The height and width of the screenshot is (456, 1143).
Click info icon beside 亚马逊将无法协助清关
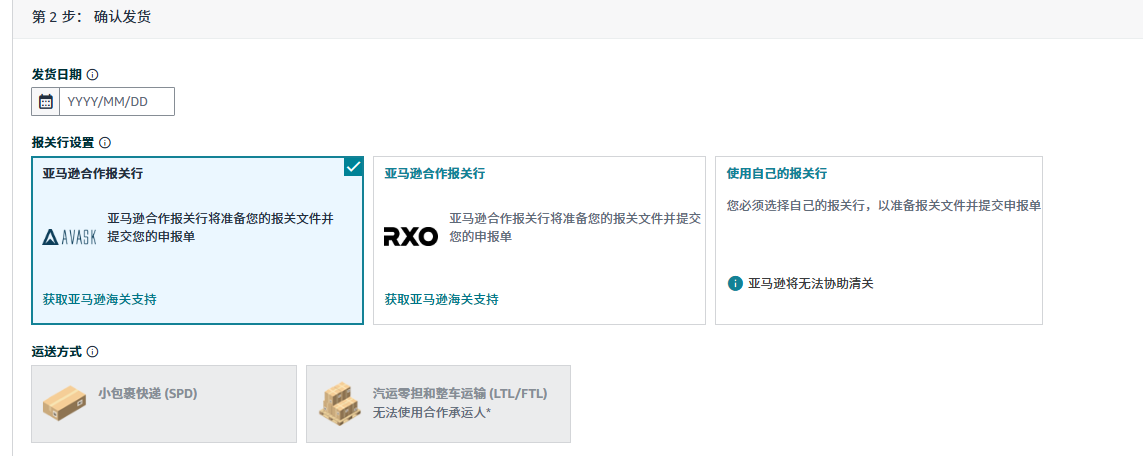[735, 283]
